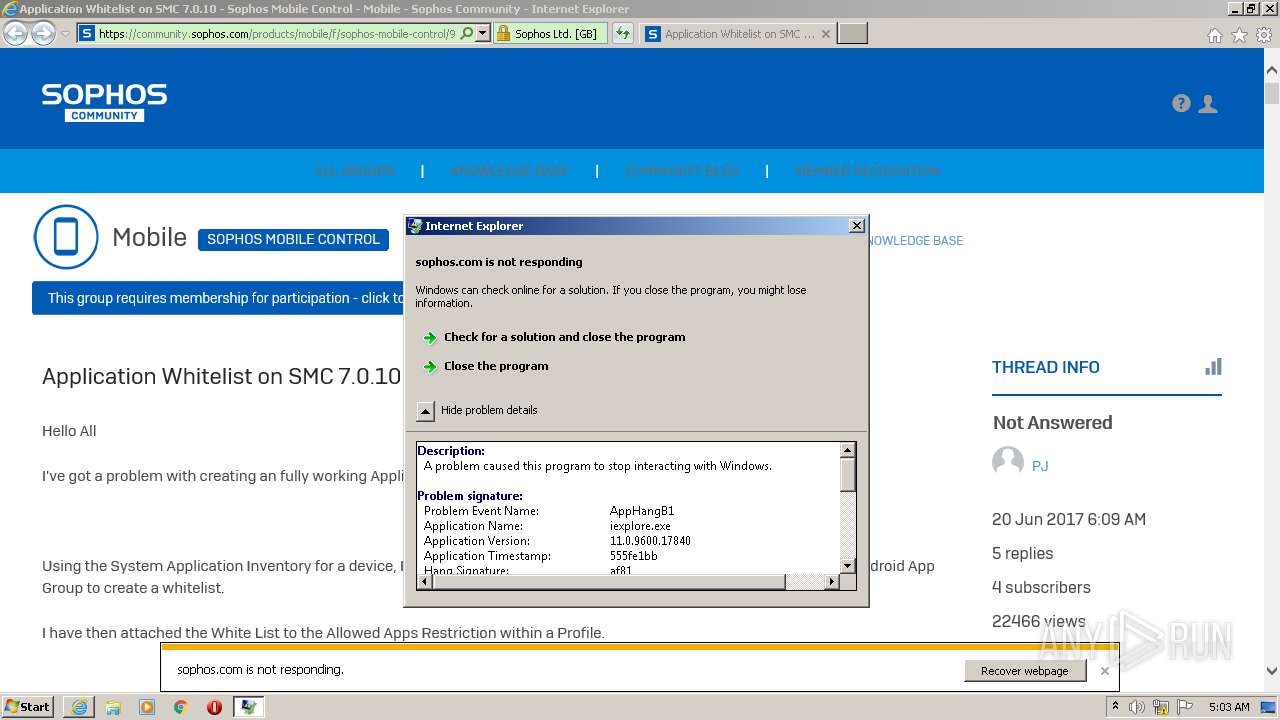The image size is (1280, 720).
Task: Click page scrollbar down arrow
Action: (1271, 672)
